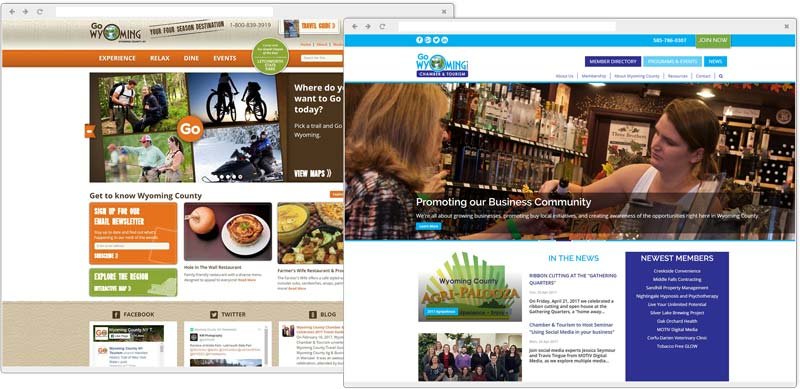Click the PROGRAMS & EVENTS button

pos(672,61)
